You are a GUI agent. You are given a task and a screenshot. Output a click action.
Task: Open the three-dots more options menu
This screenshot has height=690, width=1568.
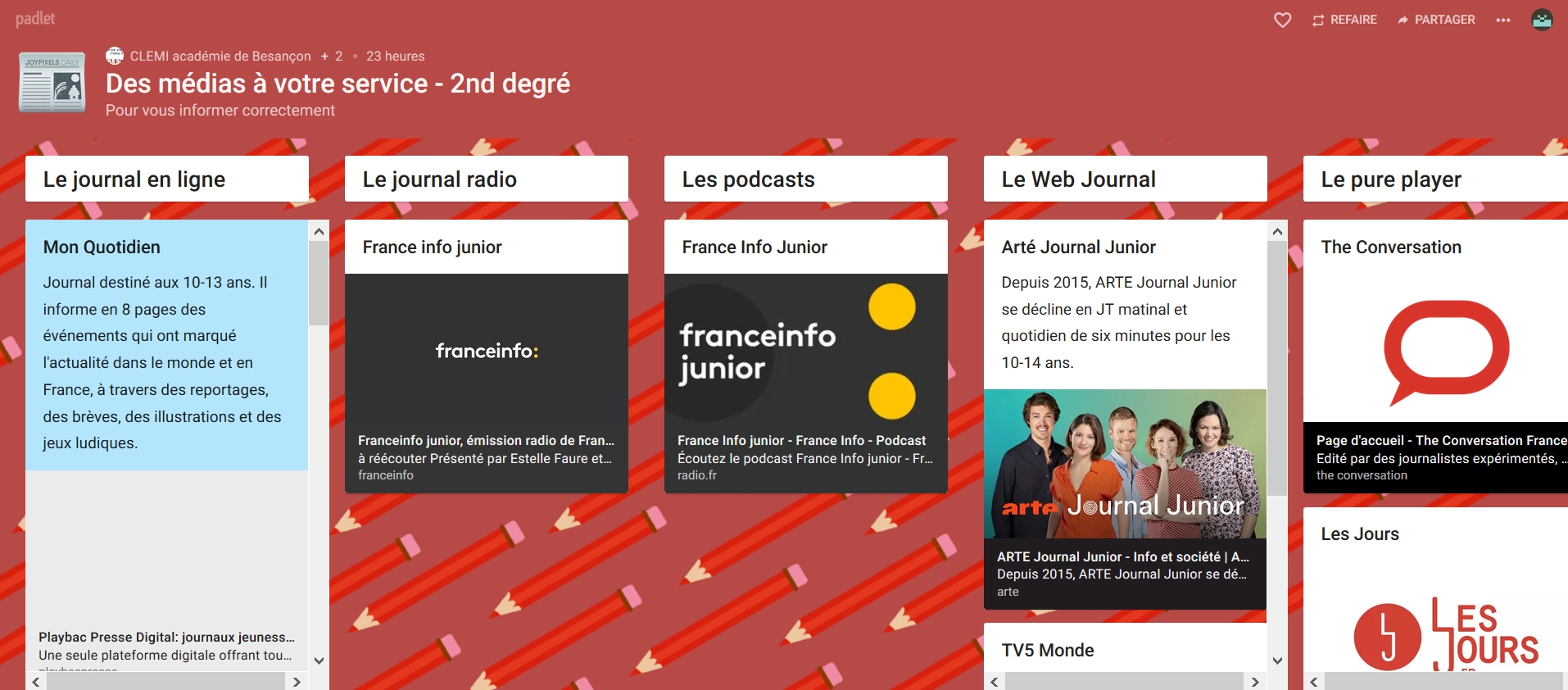tap(1502, 20)
